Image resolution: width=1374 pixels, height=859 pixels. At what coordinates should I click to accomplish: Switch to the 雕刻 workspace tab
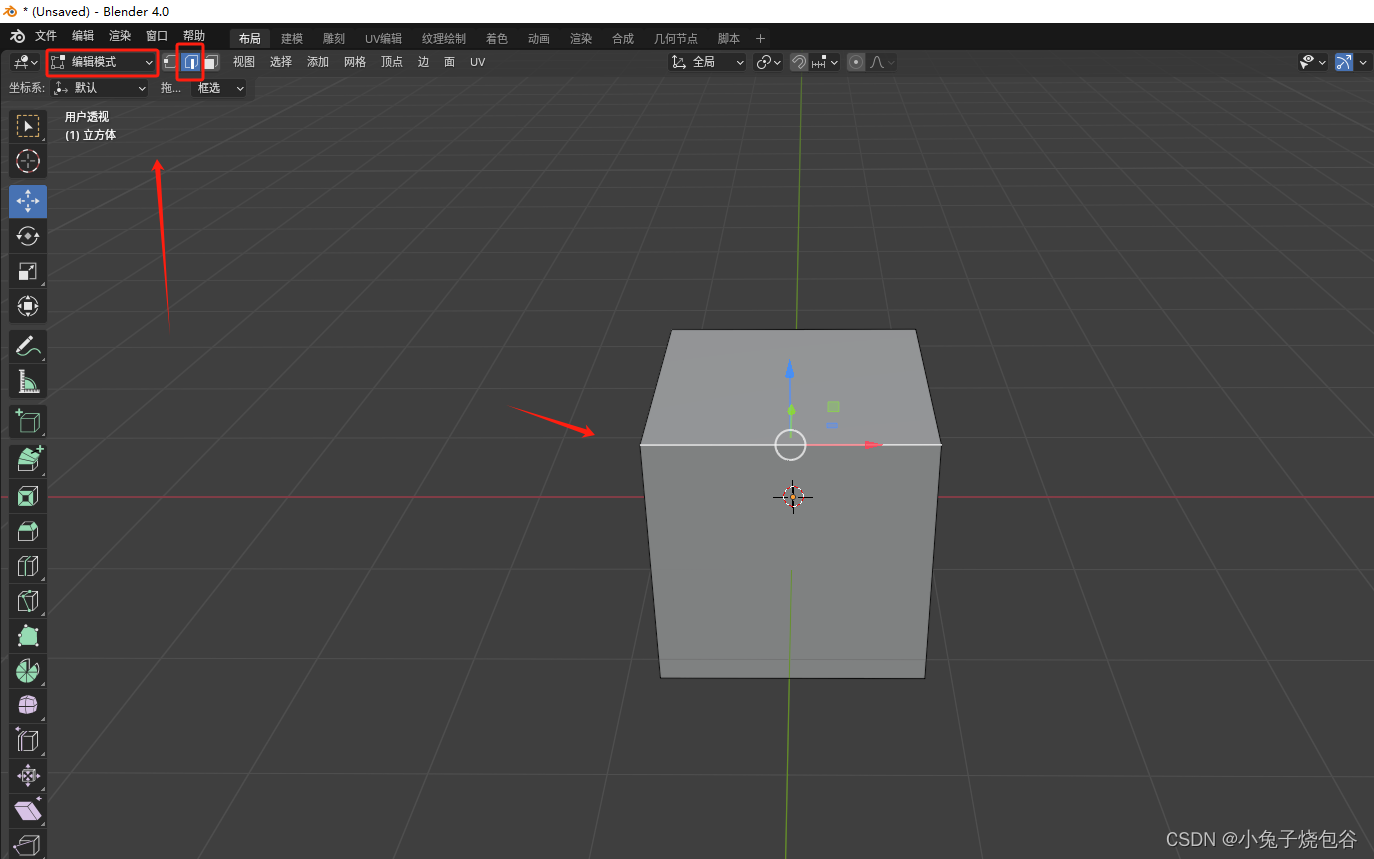point(334,39)
